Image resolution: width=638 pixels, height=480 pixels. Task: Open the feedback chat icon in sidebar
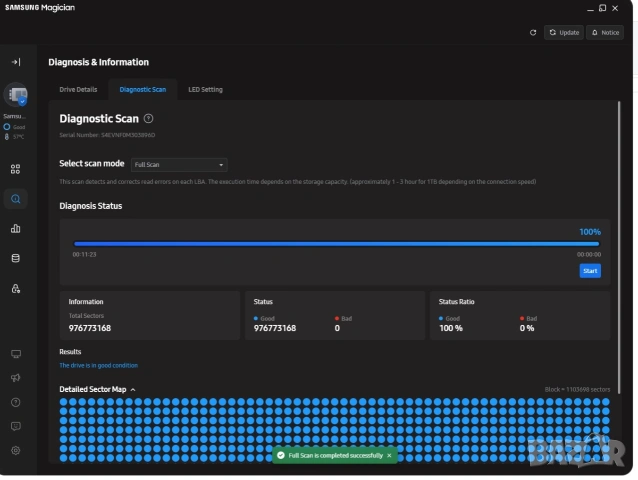pos(15,426)
